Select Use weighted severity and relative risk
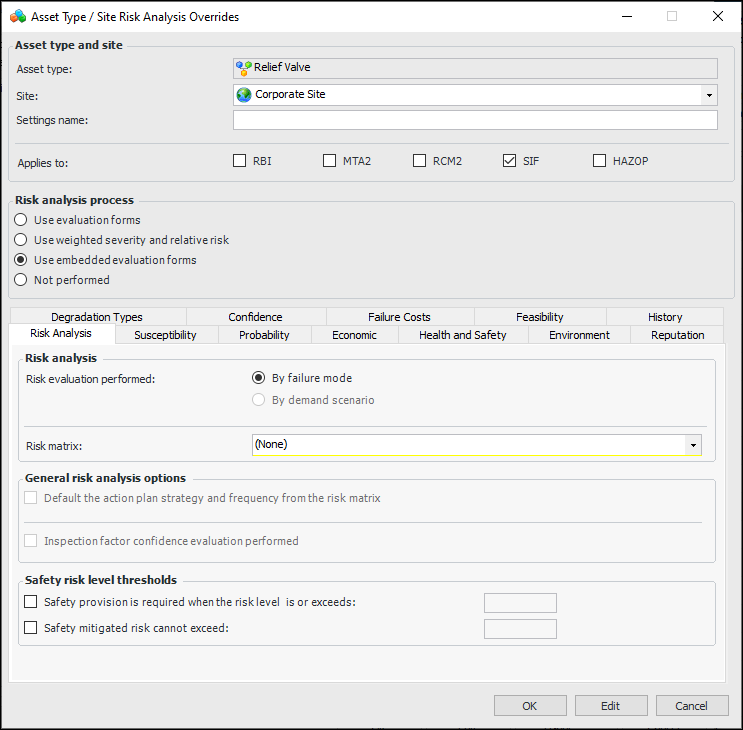The image size is (743, 730). tap(21, 240)
